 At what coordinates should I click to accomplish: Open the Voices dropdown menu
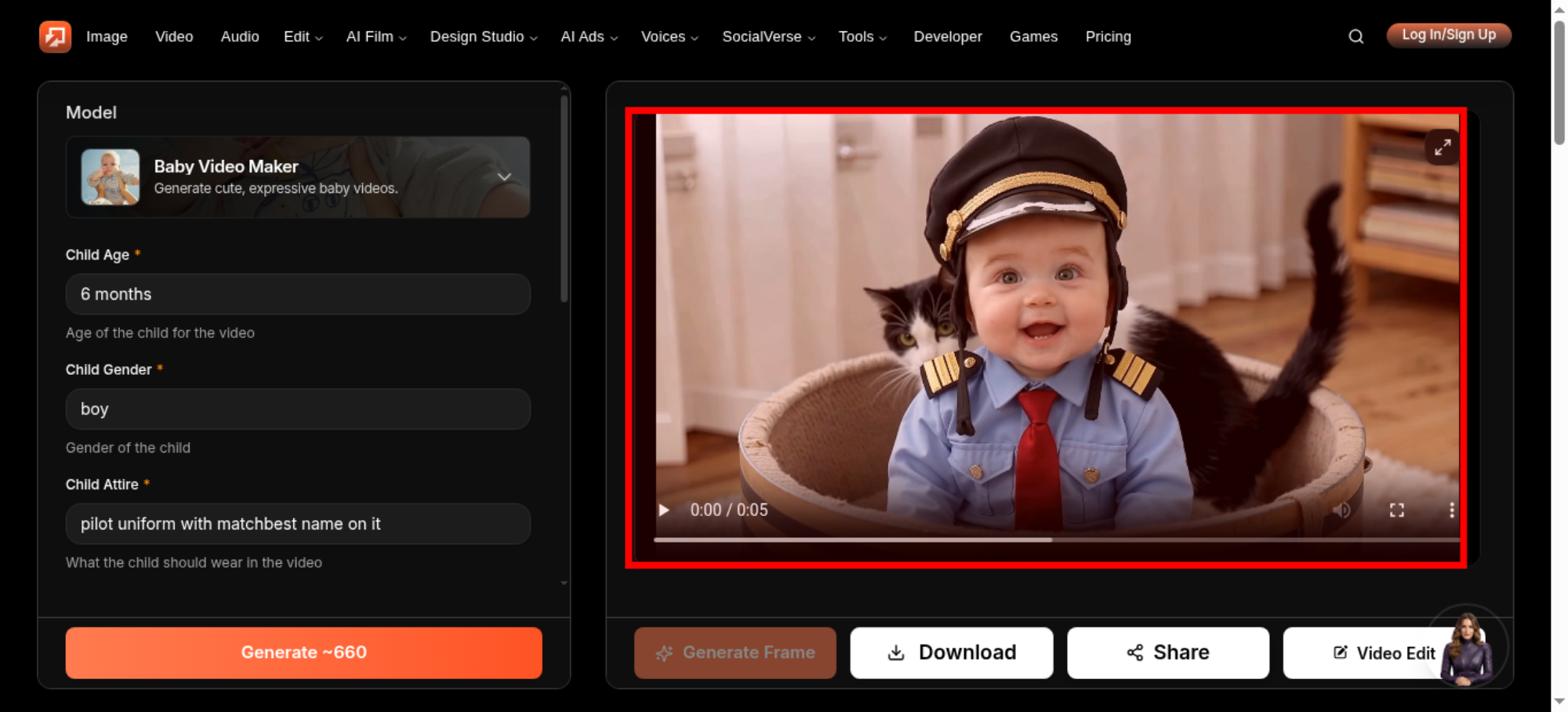pyautogui.click(x=670, y=37)
